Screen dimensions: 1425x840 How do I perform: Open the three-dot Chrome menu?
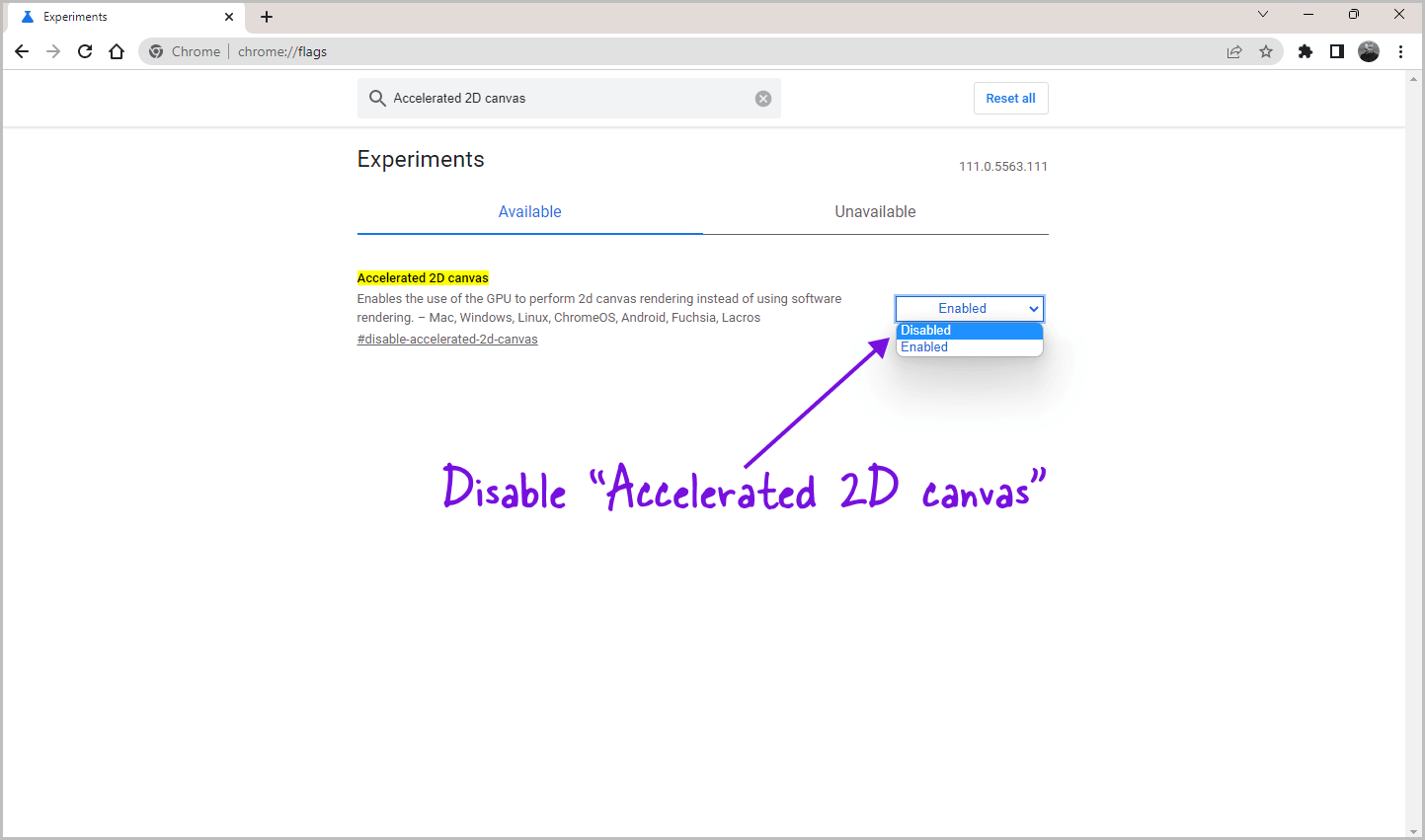point(1401,51)
